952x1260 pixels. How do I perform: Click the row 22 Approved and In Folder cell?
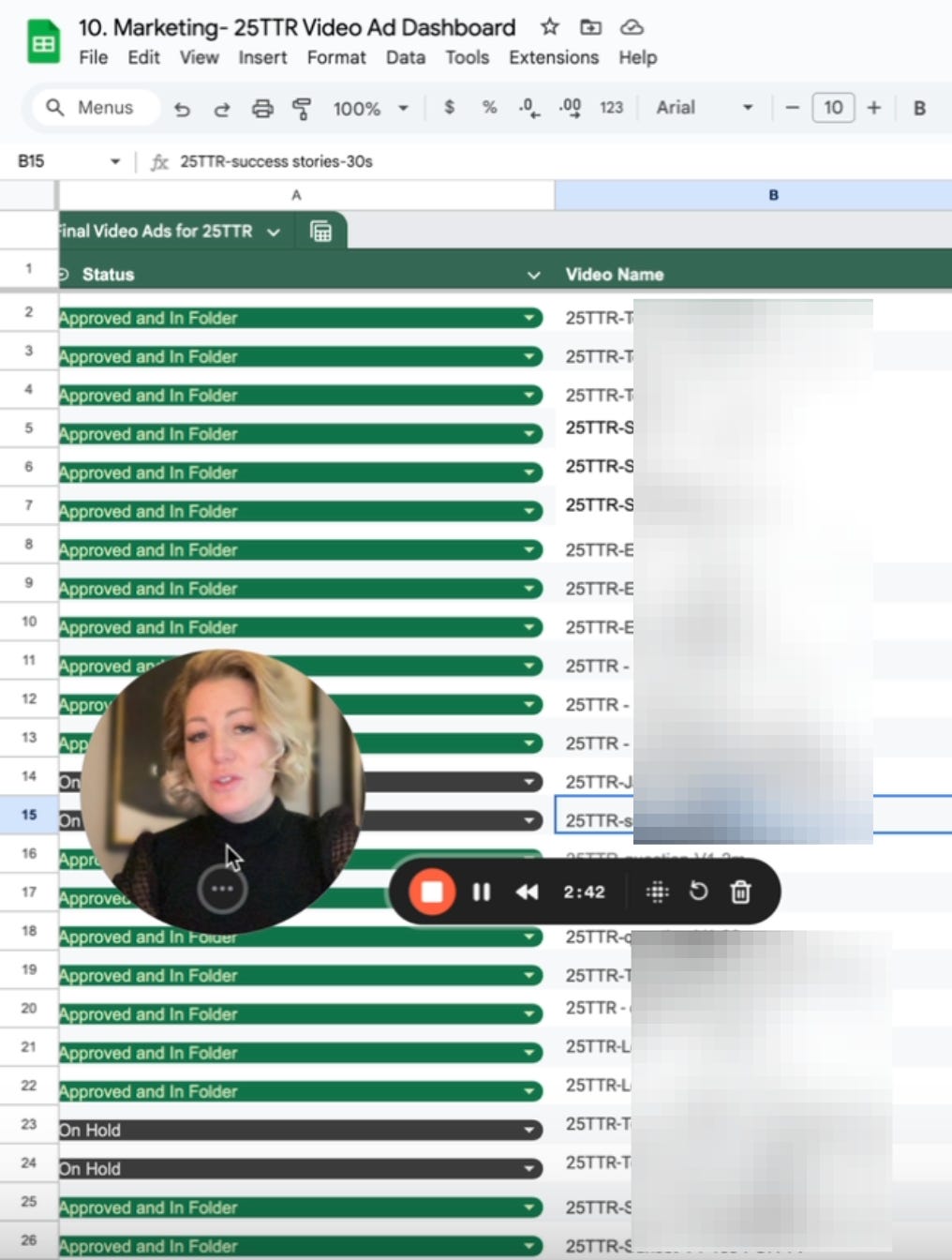(300, 1091)
